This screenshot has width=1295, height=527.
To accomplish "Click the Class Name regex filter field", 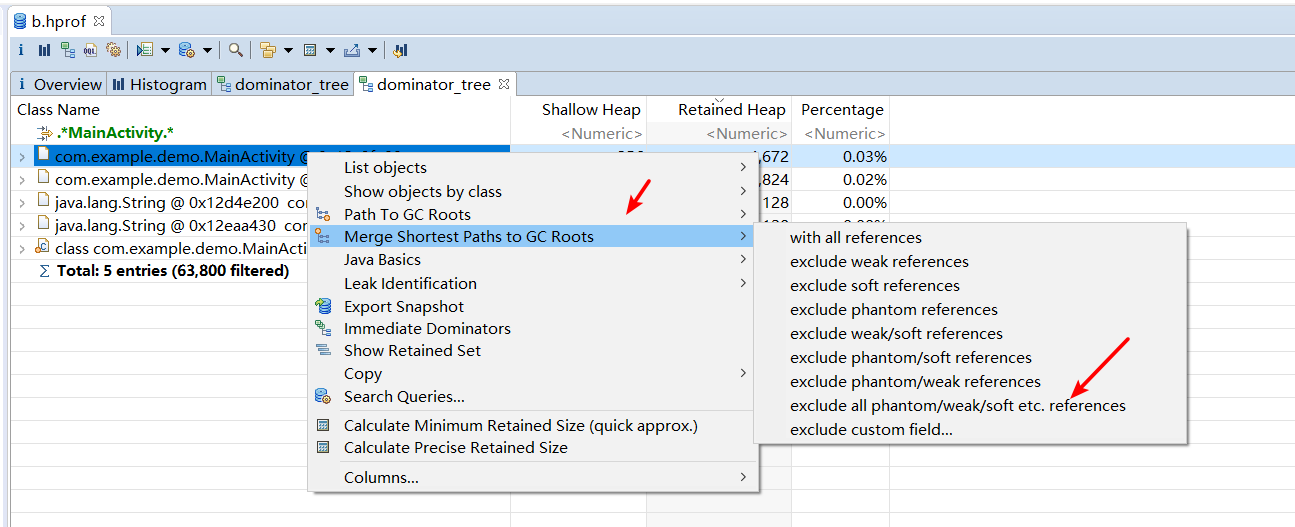I will coord(260,133).
